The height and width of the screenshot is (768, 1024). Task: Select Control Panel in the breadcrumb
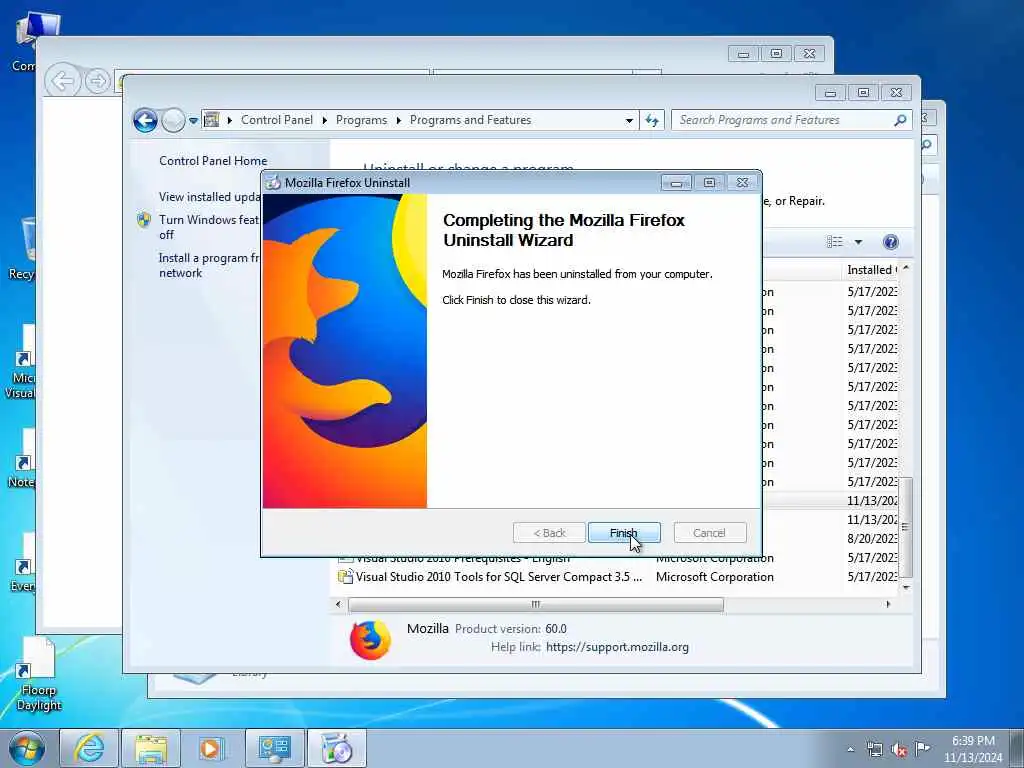277,120
